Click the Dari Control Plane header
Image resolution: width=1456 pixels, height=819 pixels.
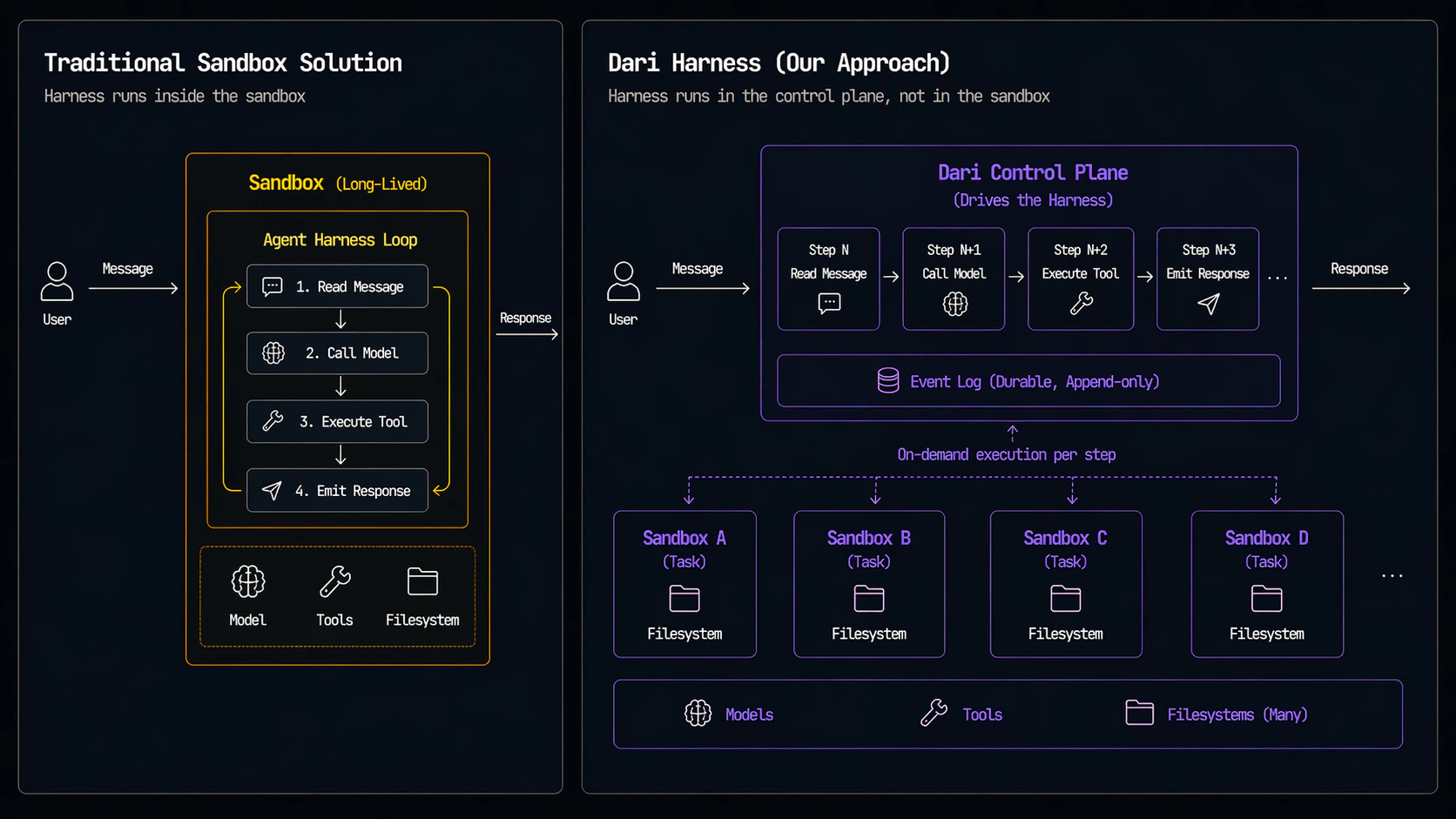coord(1032,172)
